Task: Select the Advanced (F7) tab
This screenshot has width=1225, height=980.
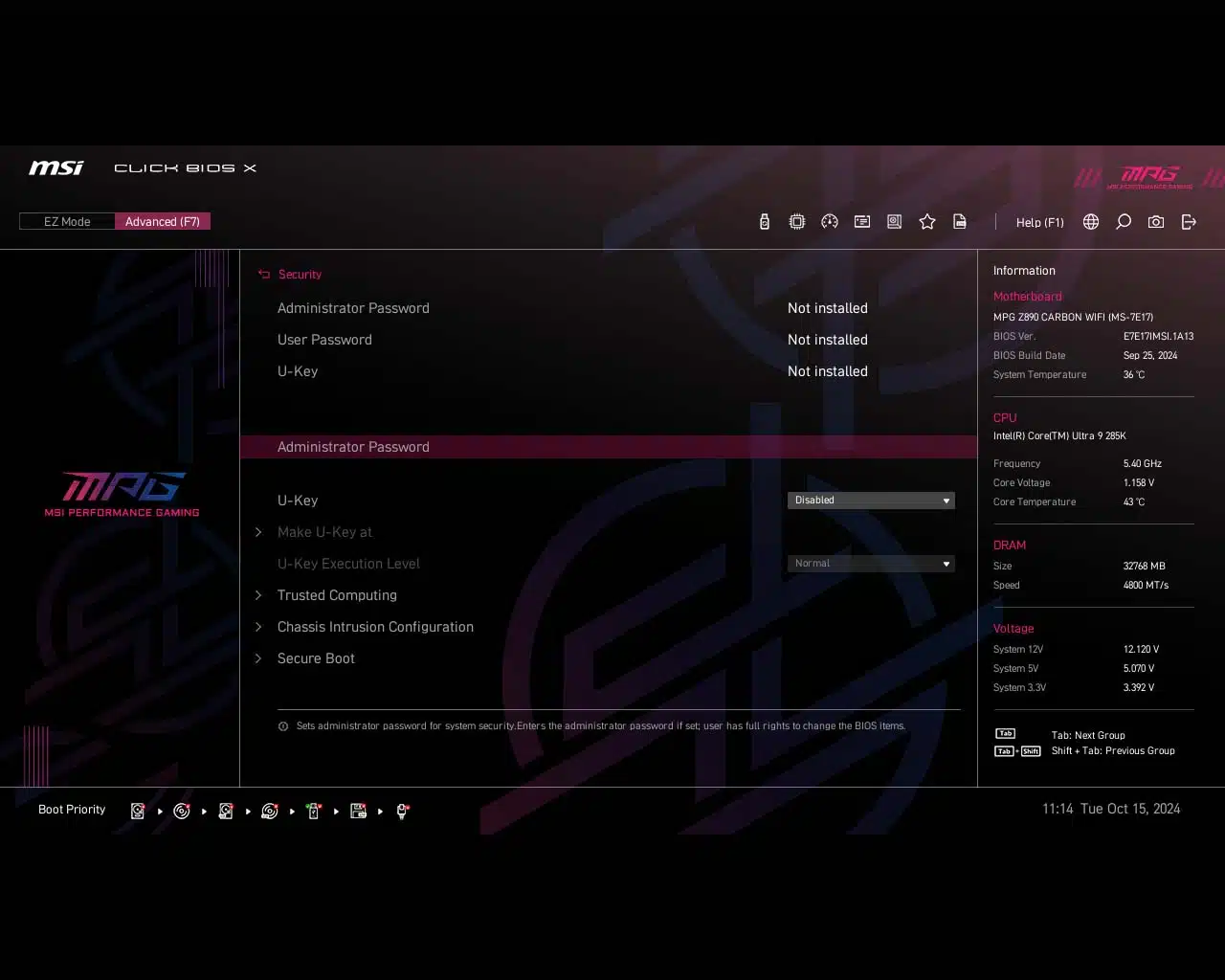Action: (163, 222)
